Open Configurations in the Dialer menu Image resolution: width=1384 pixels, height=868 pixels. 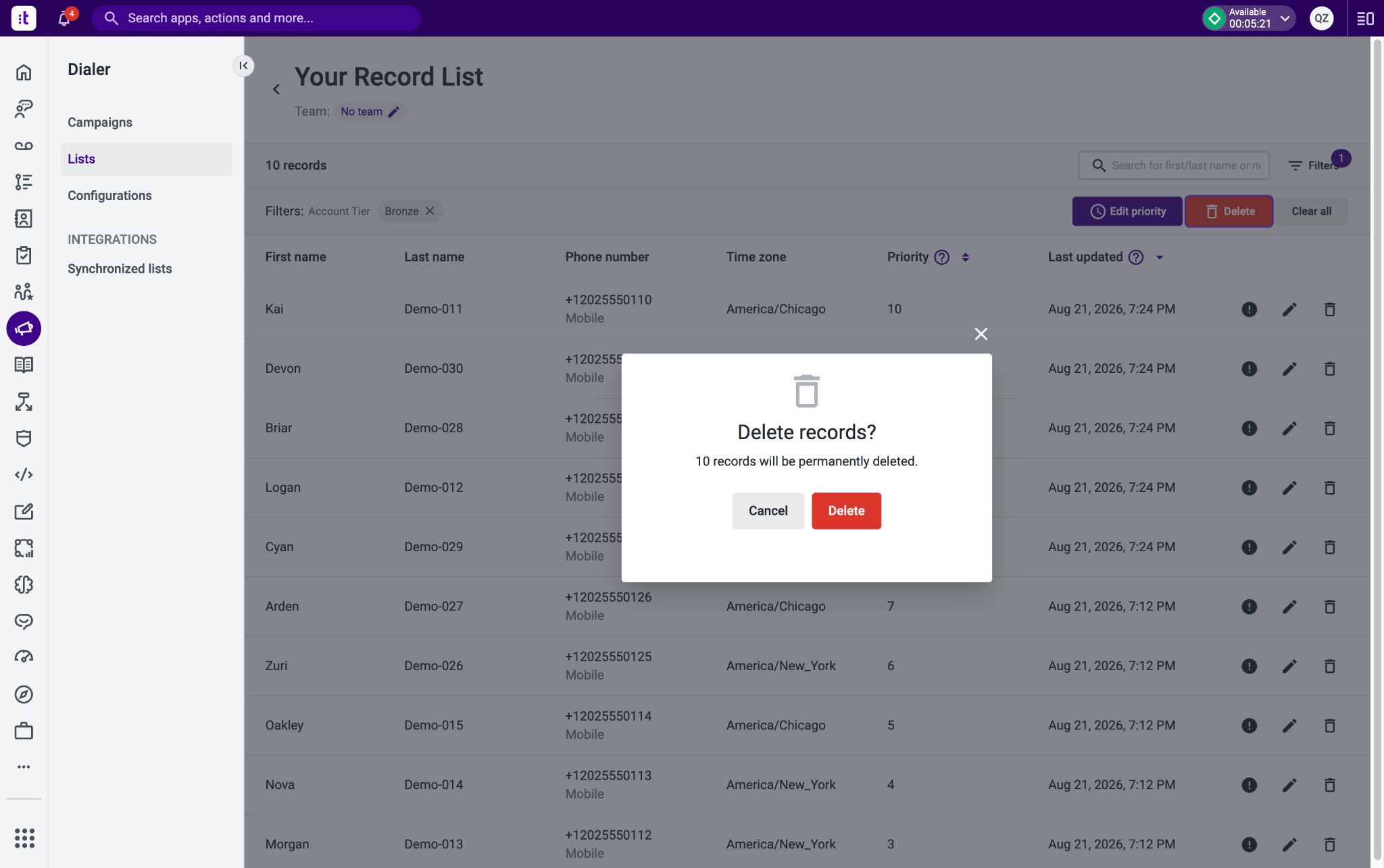click(109, 195)
